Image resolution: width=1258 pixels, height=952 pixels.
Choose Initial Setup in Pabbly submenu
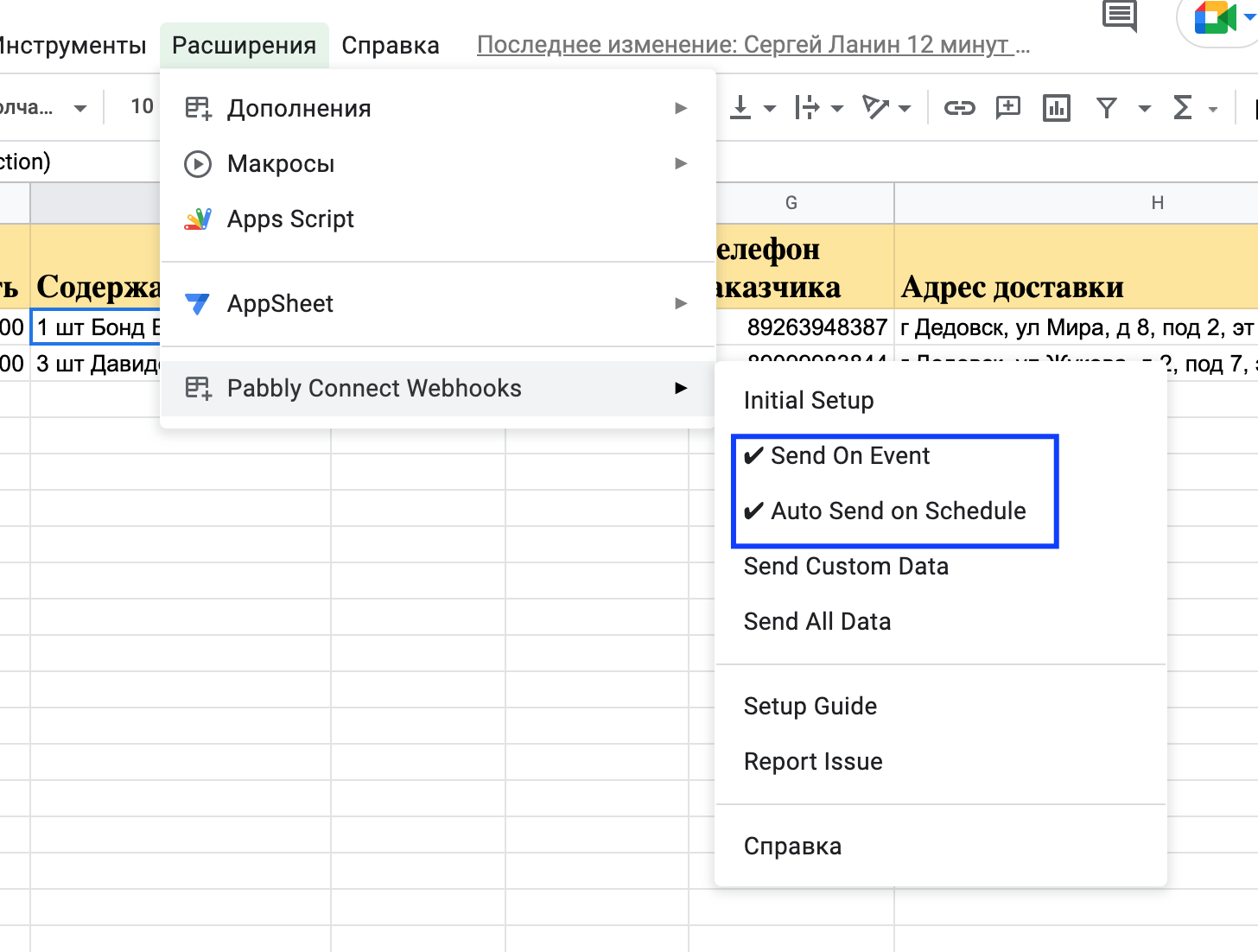click(x=809, y=401)
